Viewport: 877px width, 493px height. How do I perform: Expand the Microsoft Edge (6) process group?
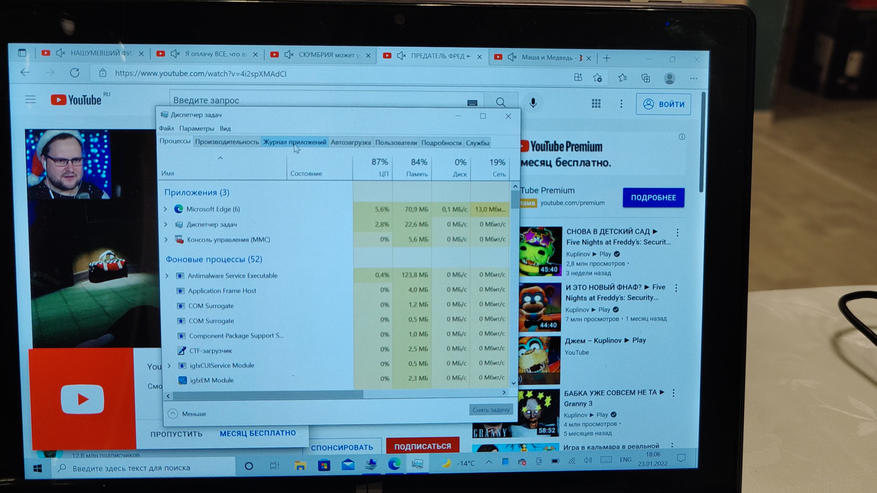[x=166, y=209]
